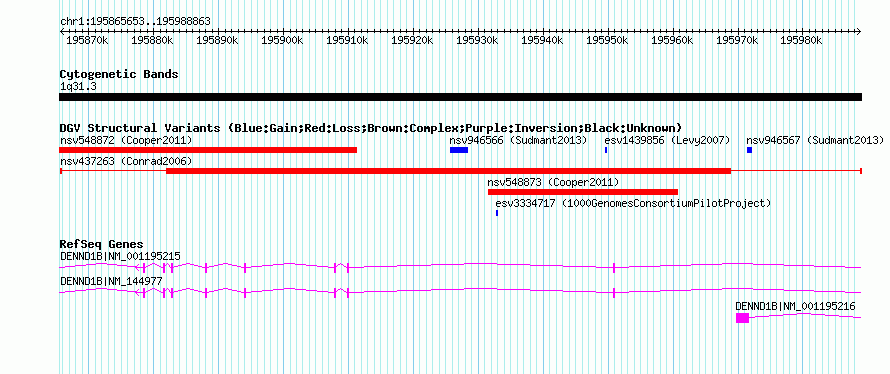Select the nsv946566 blue gain variant bar
The width and height of the screenshot is (890, 374).
coord(459,150)
